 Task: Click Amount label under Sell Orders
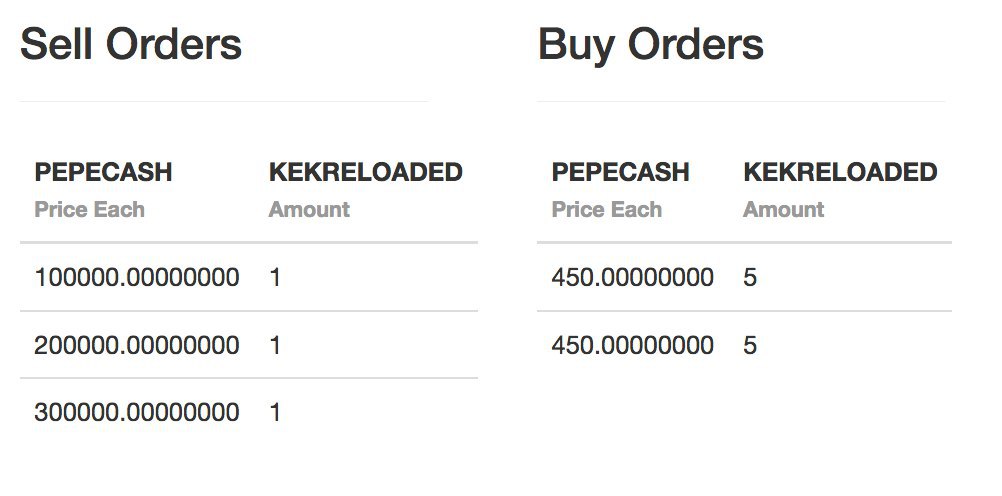309,209
